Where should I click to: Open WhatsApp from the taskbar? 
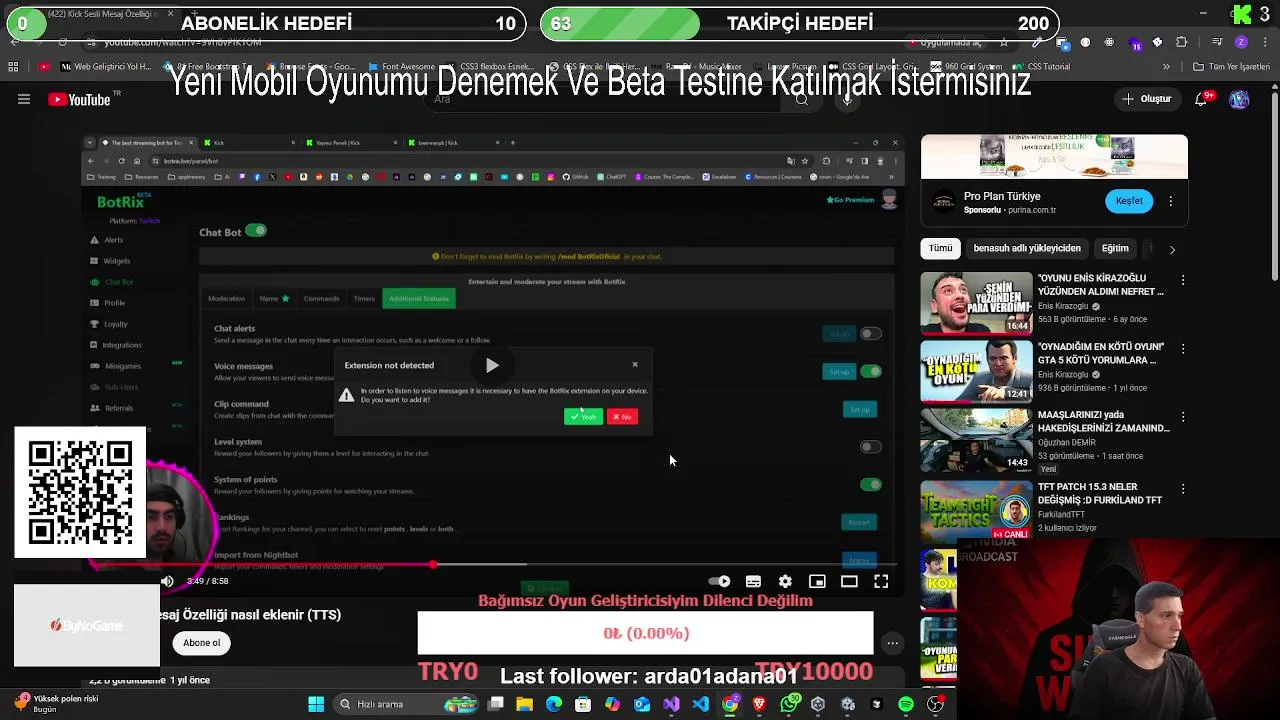[x=789, y=704]
